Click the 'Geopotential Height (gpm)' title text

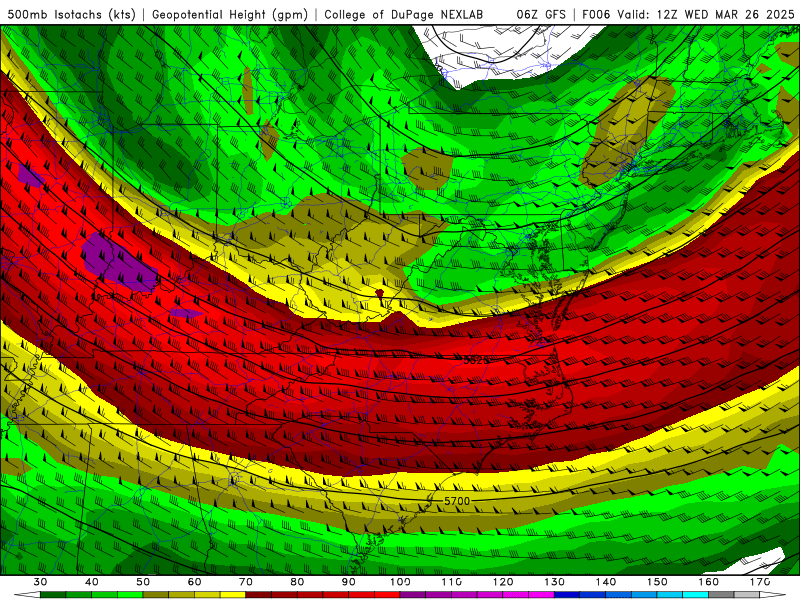230,14
